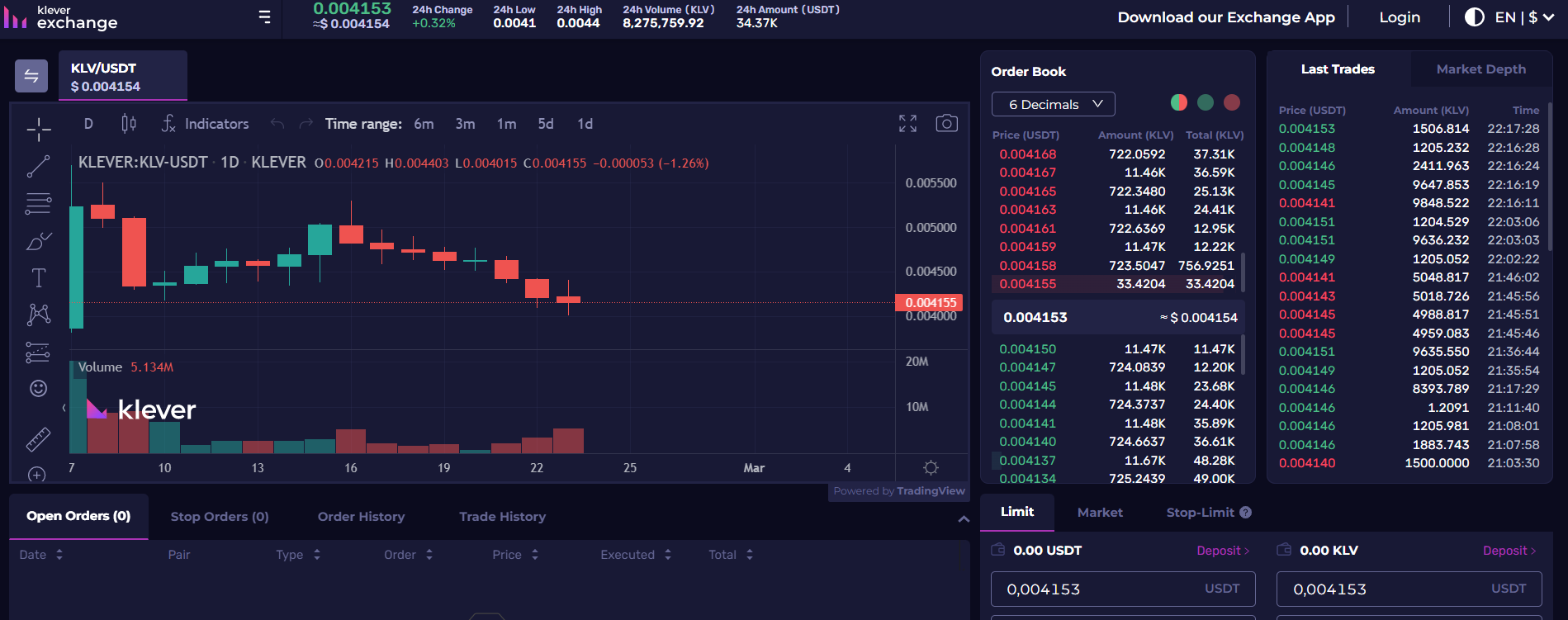
Task: Click the USDT wallet icon
Action: (x=997, y=550)
